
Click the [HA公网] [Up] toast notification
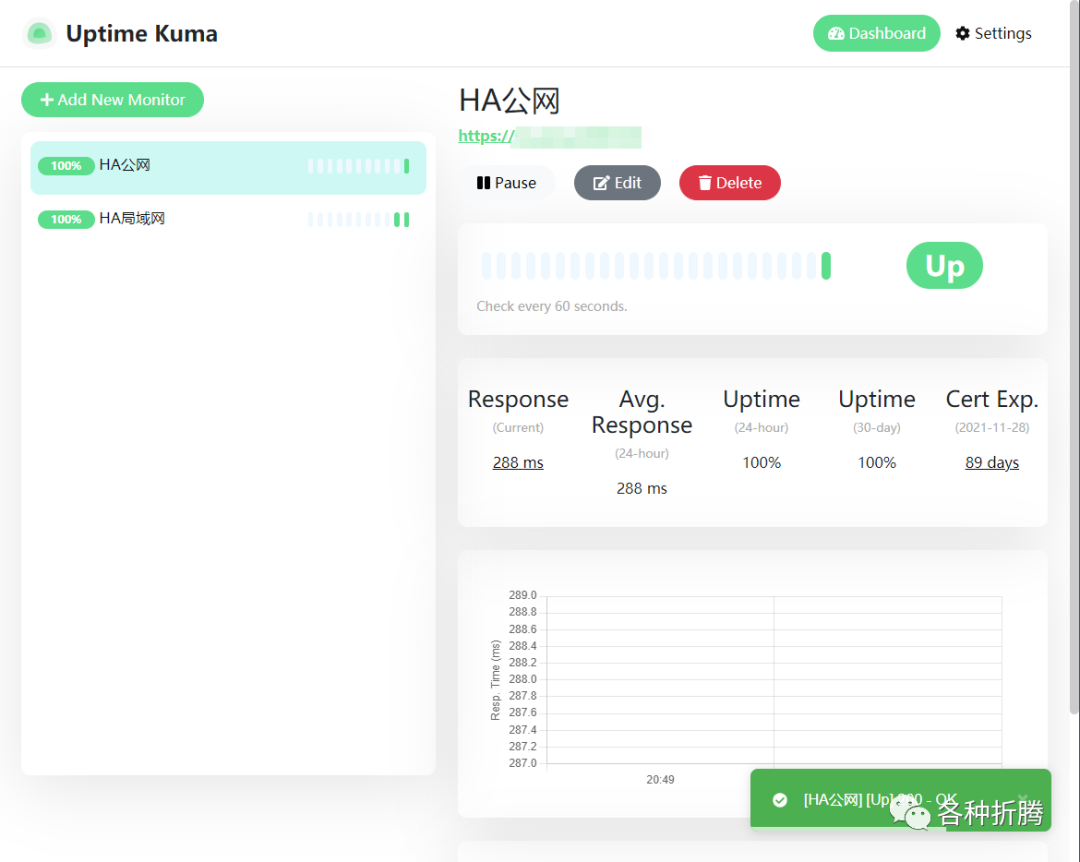(x=900, y=800)
